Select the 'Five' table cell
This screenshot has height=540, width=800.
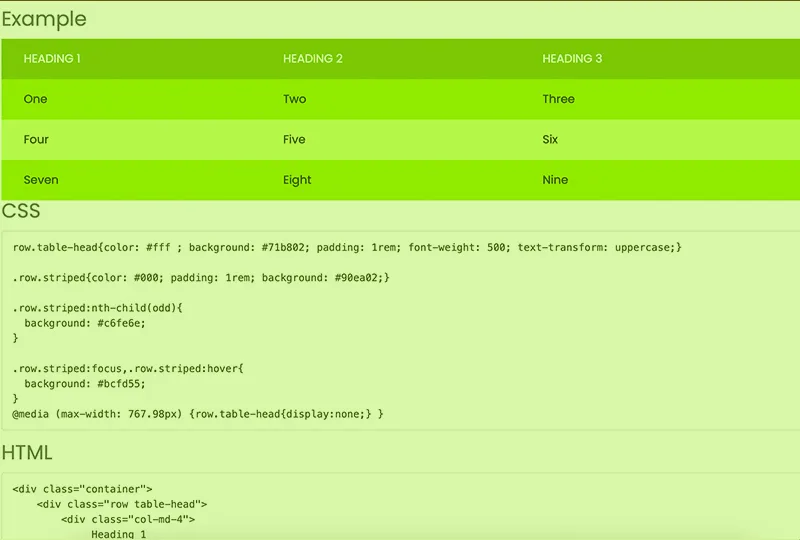click(x=294, y=139)
